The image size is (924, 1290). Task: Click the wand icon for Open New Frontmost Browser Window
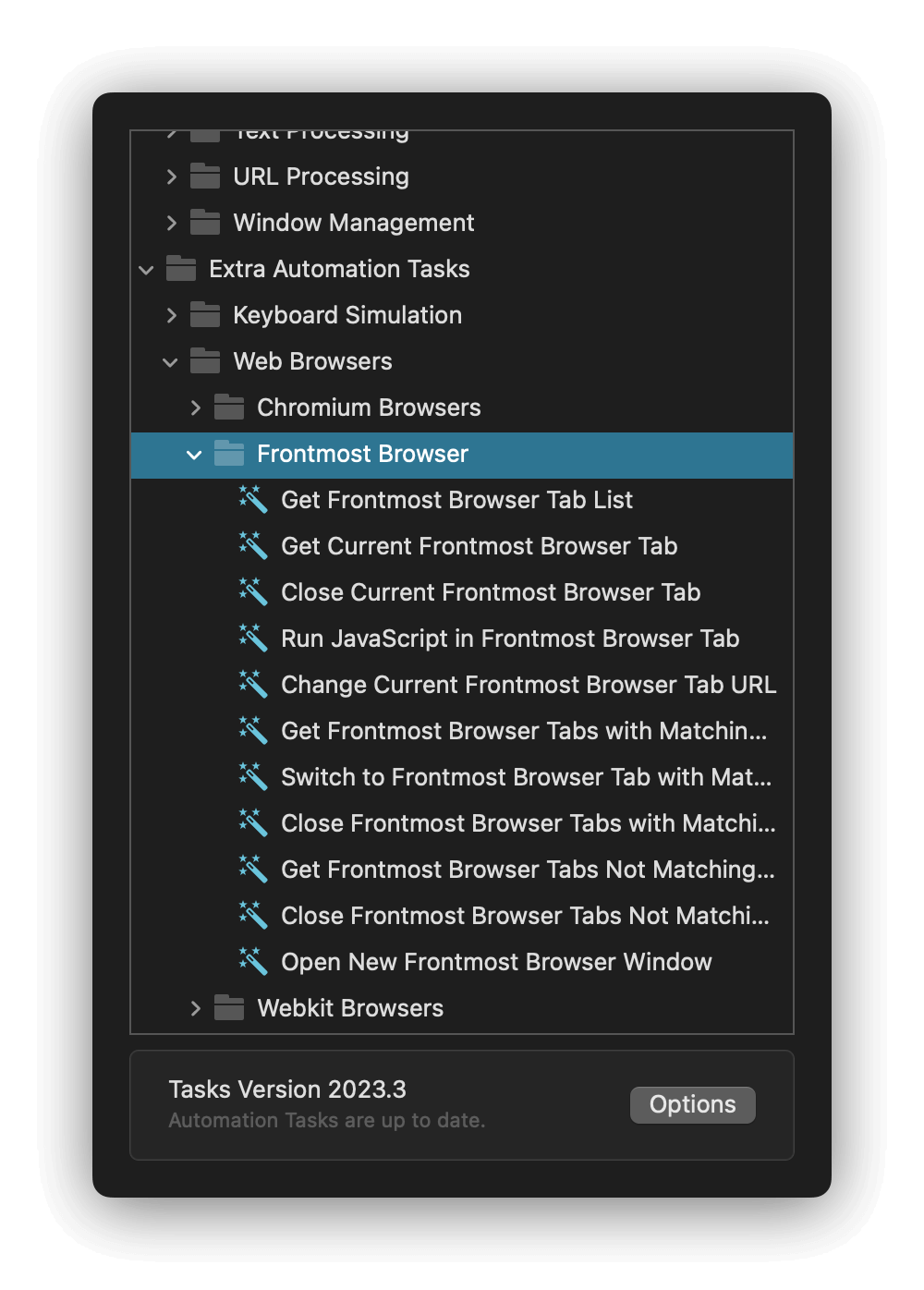coord(251,962)
